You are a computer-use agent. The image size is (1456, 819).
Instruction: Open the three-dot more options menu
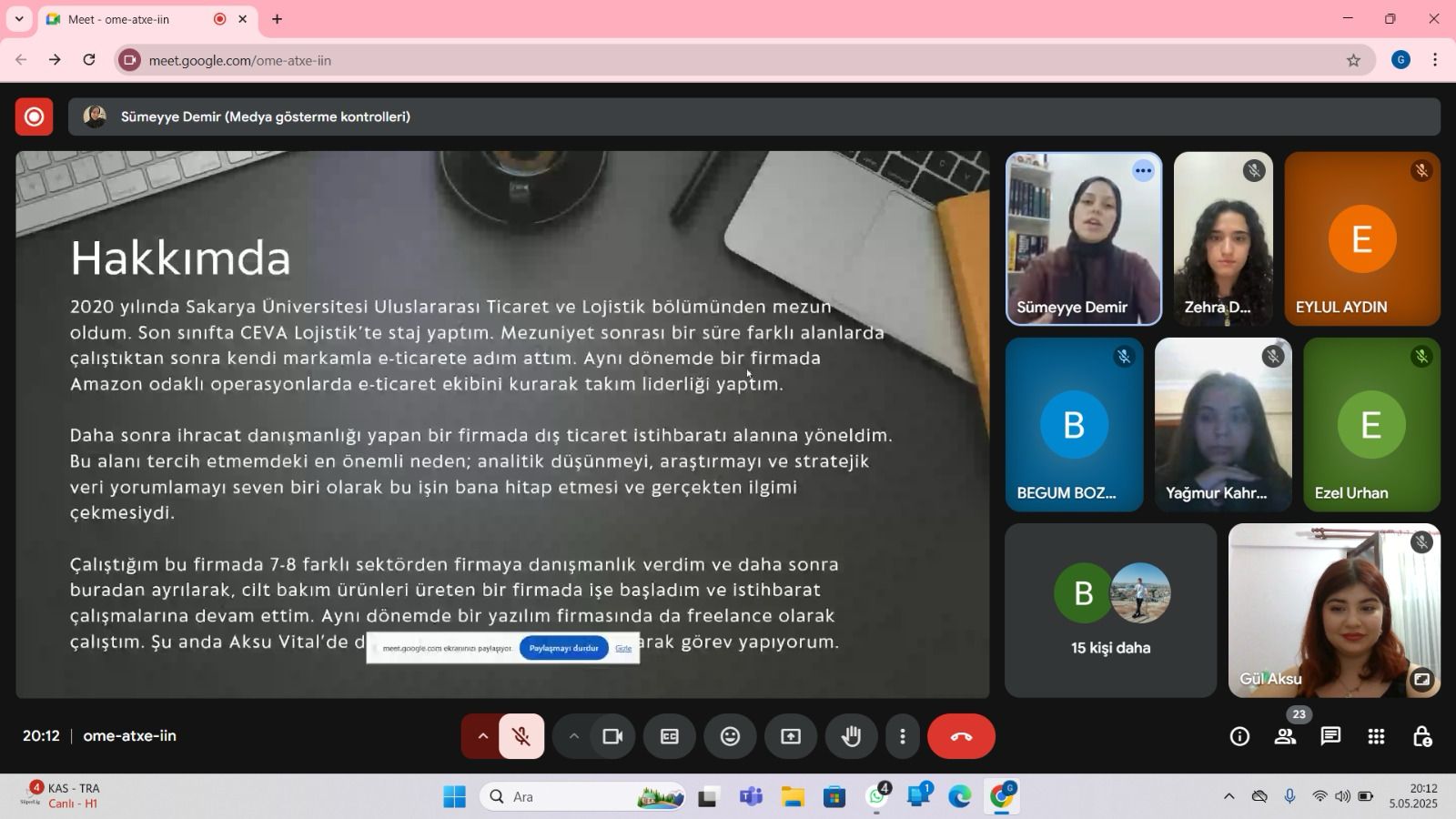902,736
